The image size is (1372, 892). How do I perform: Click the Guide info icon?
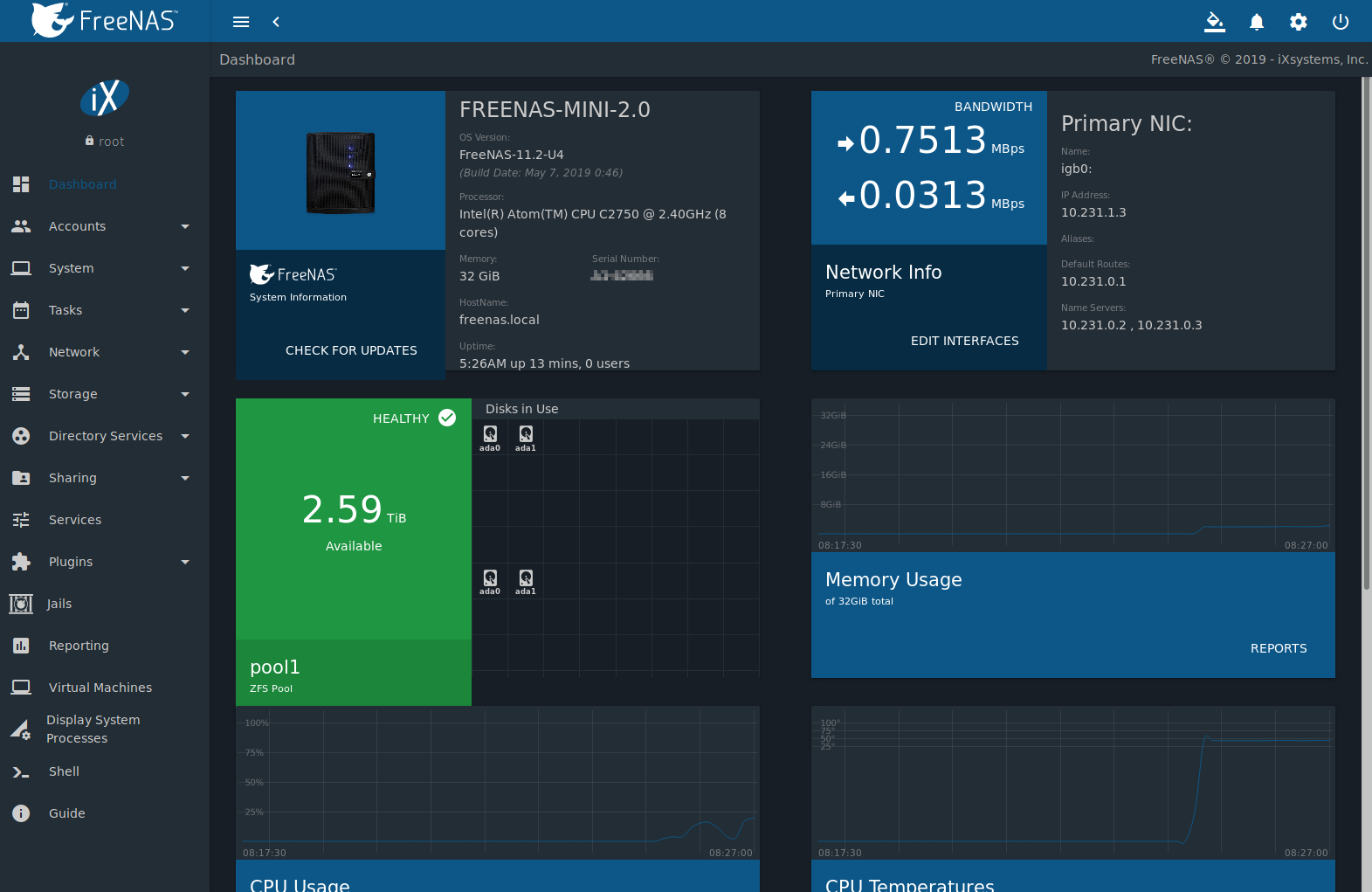[x=21, y=813]
